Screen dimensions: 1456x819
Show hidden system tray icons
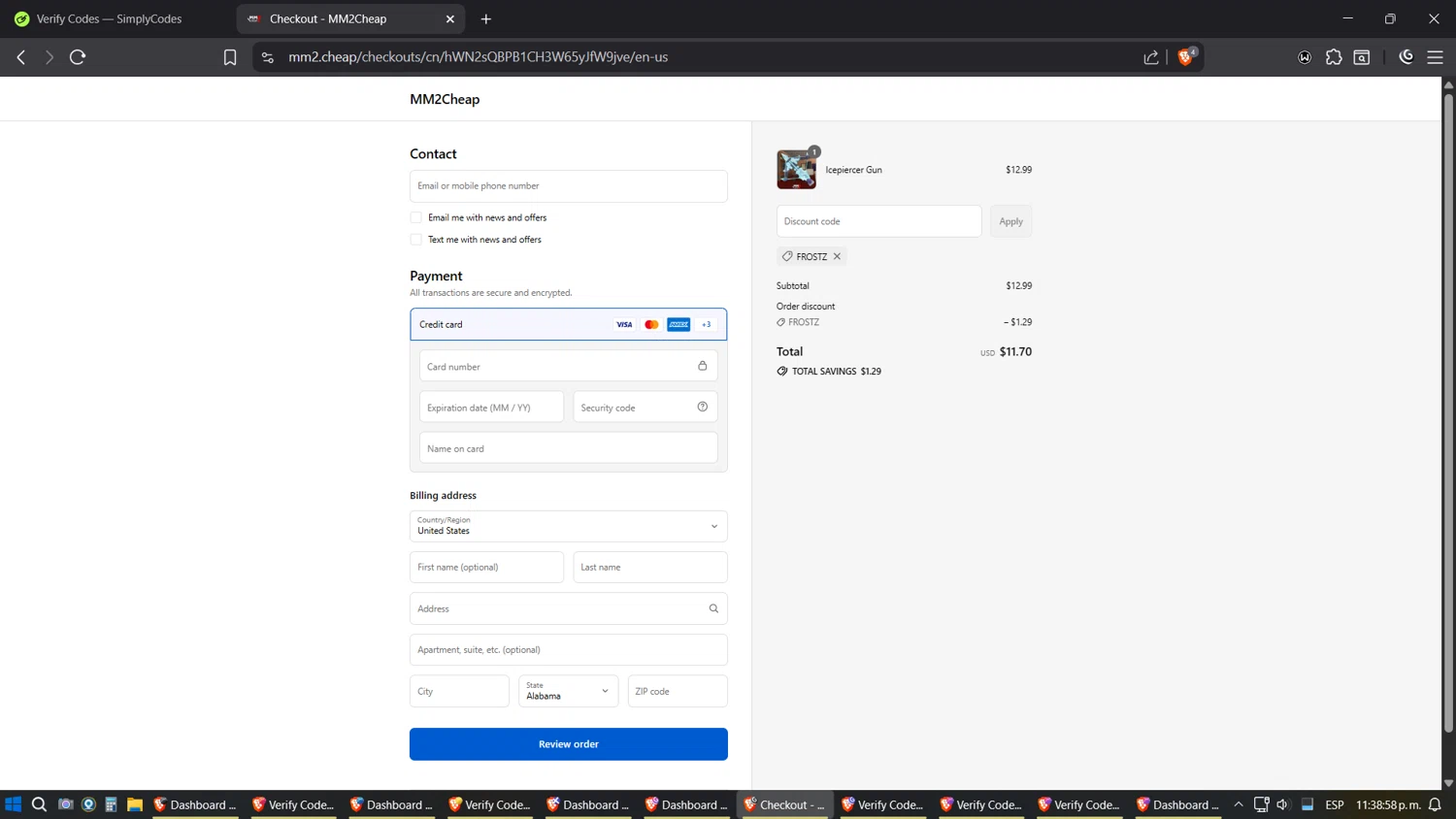[1239, 804]
